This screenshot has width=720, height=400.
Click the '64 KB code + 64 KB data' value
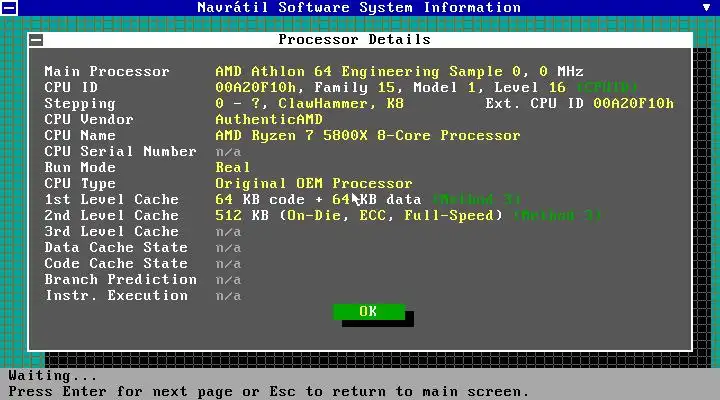click(318, 199)
